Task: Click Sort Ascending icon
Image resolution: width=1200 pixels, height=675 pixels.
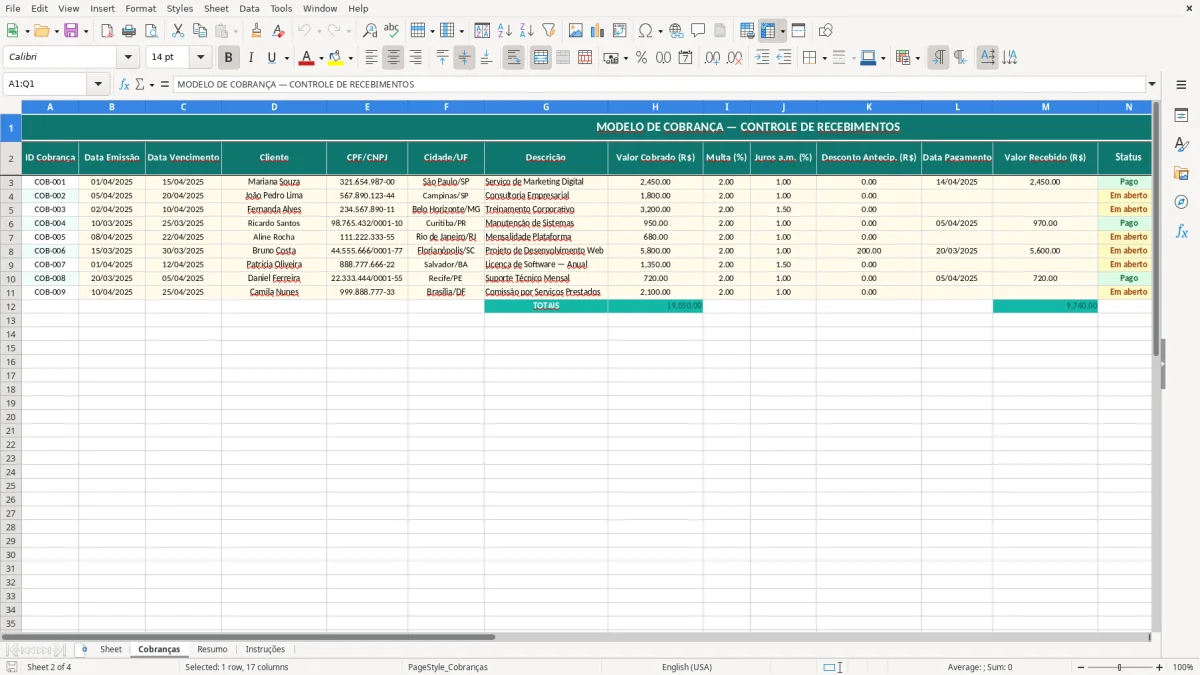Action: (504, 31)
